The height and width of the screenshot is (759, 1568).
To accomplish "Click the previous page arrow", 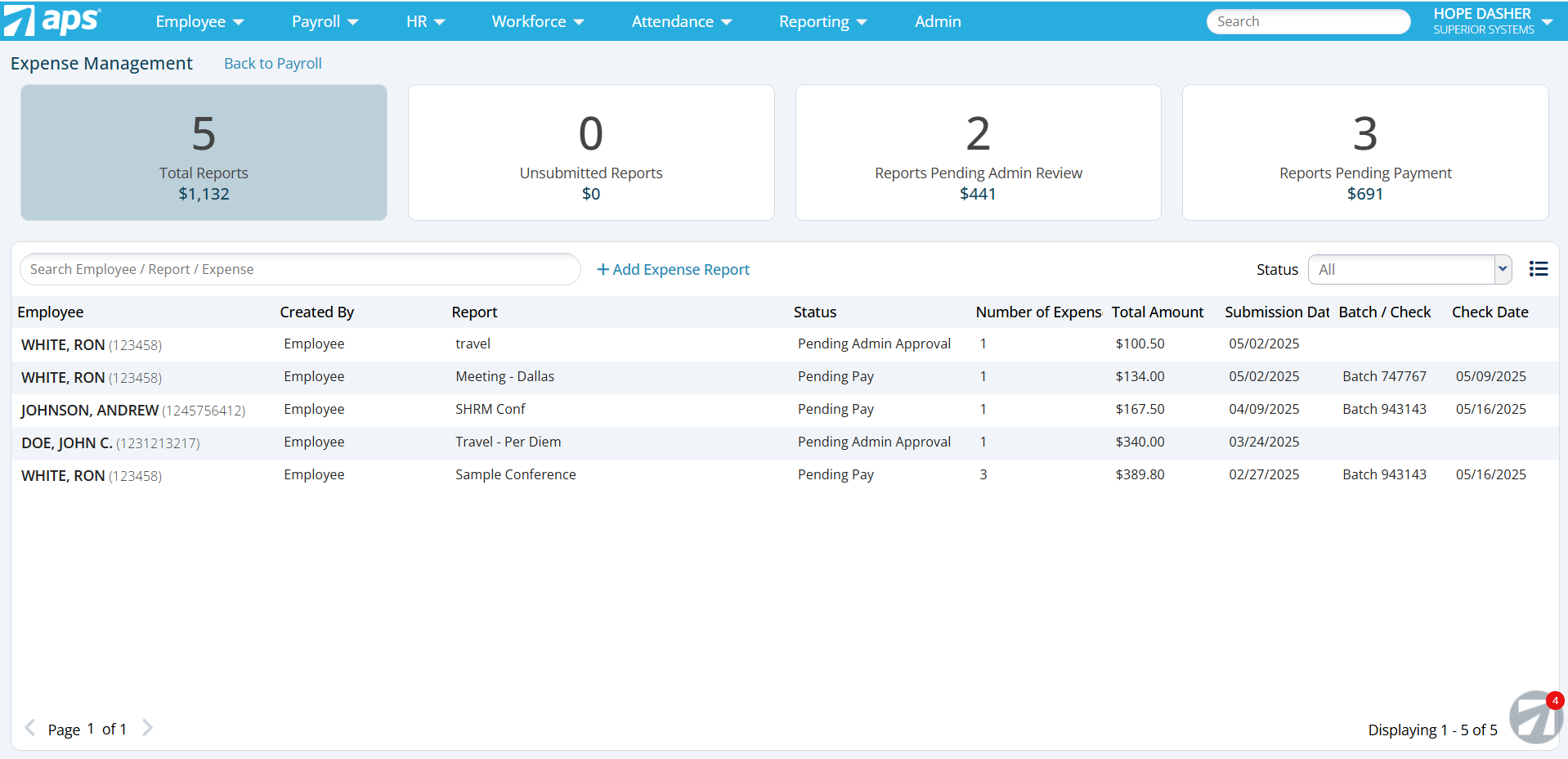I will 29,727.
